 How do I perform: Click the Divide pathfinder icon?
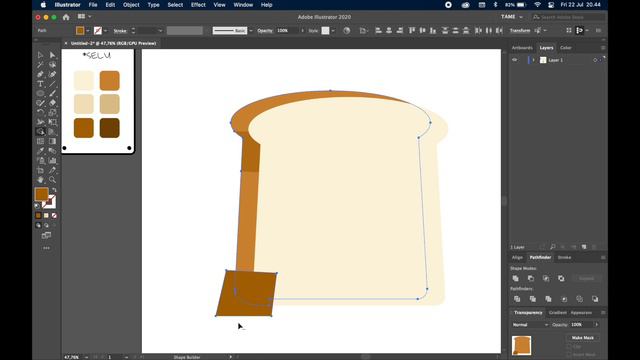[x=517, y=299]
